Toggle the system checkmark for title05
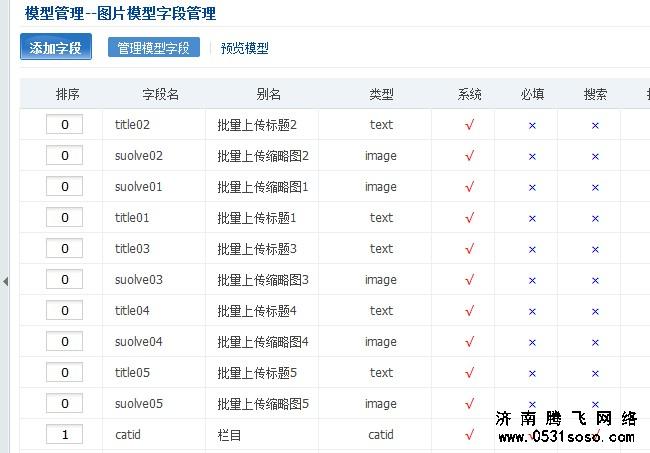 [x=469, y=373]
